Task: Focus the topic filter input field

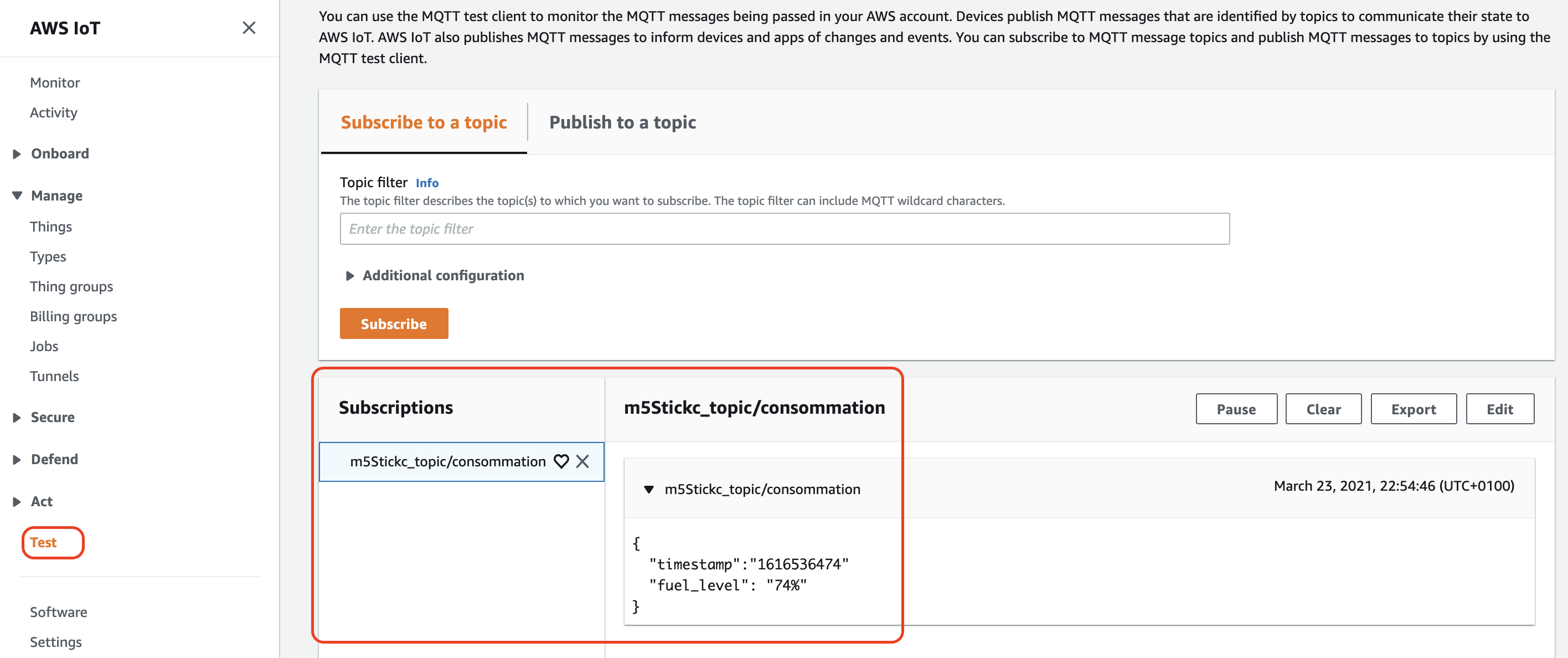Action: tap(784, 229)
